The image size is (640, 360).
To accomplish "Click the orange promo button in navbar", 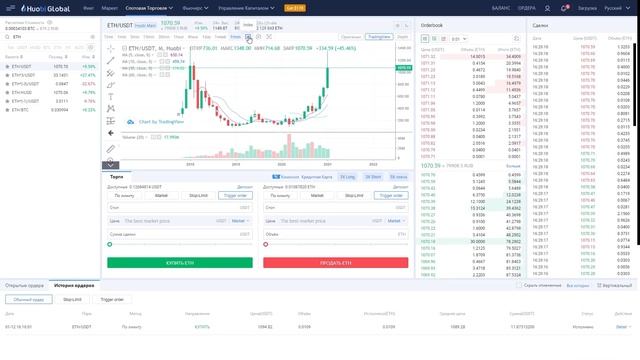I will click(x=295, y=8).
